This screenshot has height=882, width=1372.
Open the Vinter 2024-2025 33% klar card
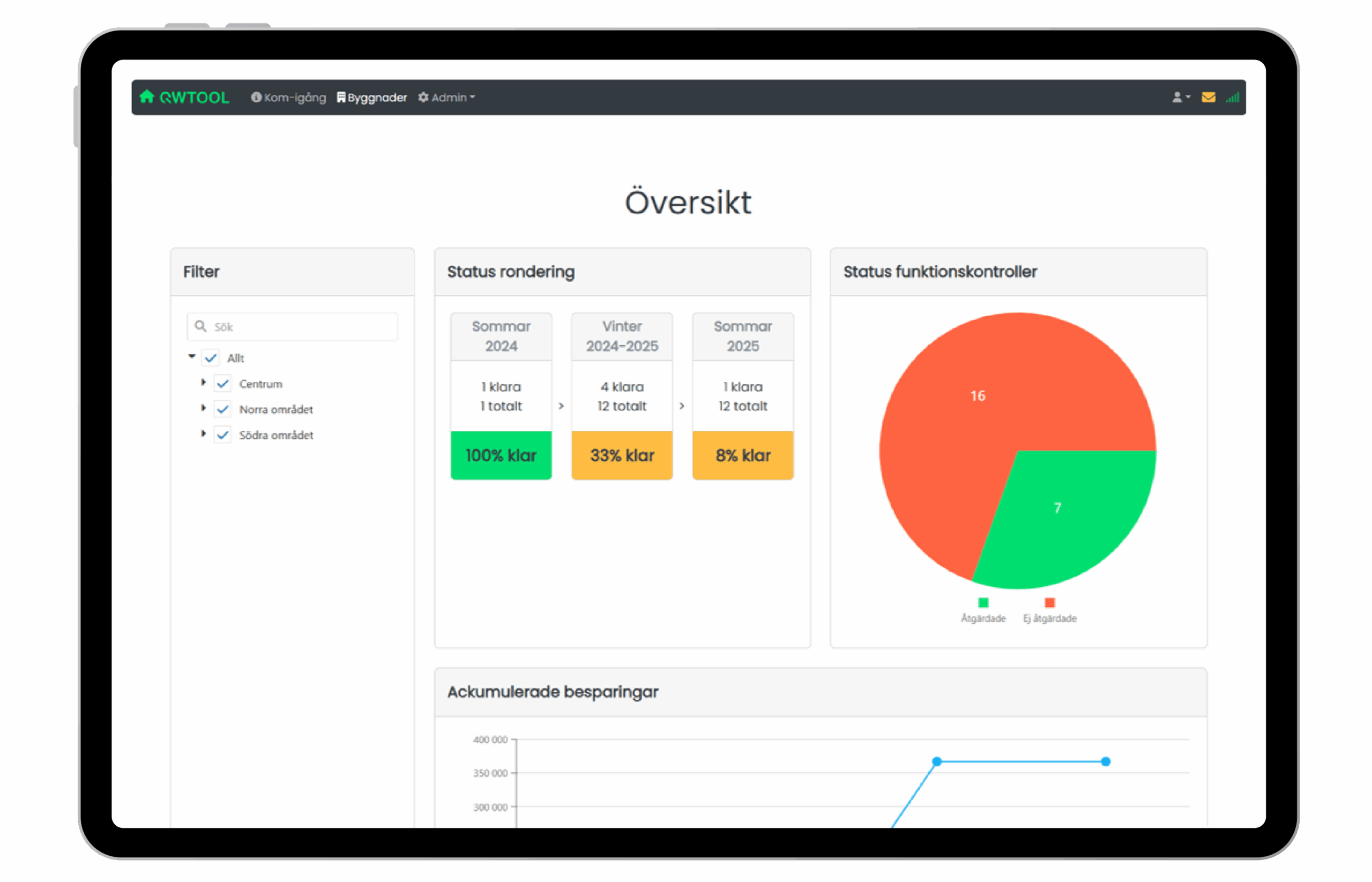[622, 455]
